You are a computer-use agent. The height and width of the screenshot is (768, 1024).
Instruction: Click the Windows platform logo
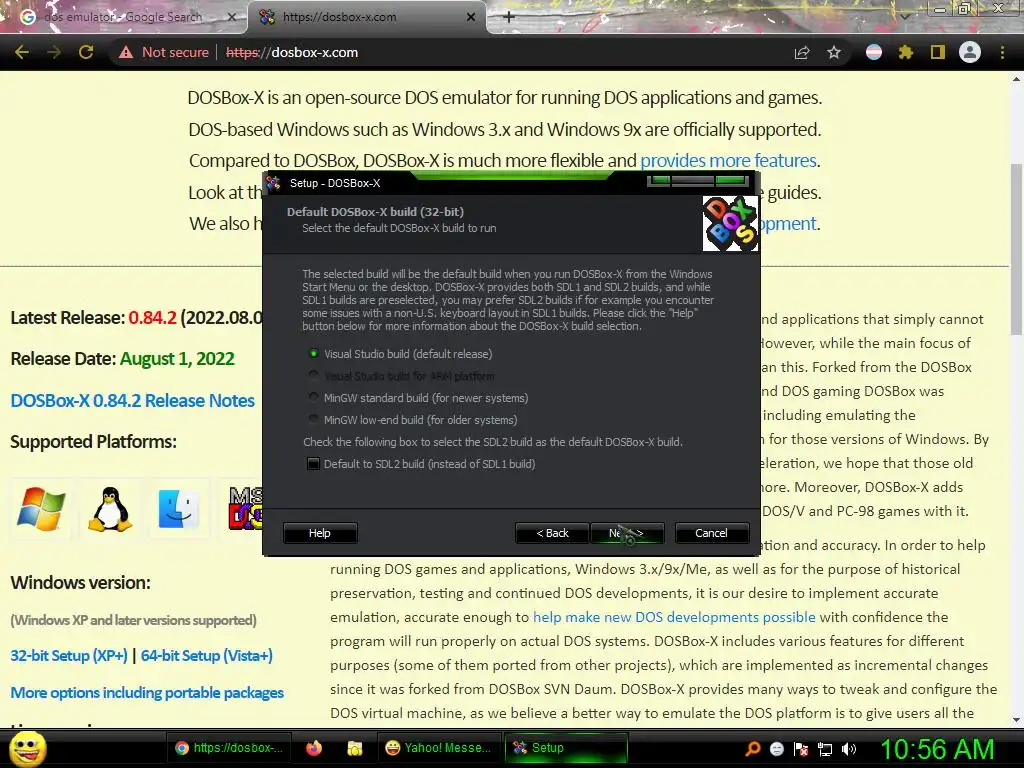pyautogui.click(x=41, y=509)
